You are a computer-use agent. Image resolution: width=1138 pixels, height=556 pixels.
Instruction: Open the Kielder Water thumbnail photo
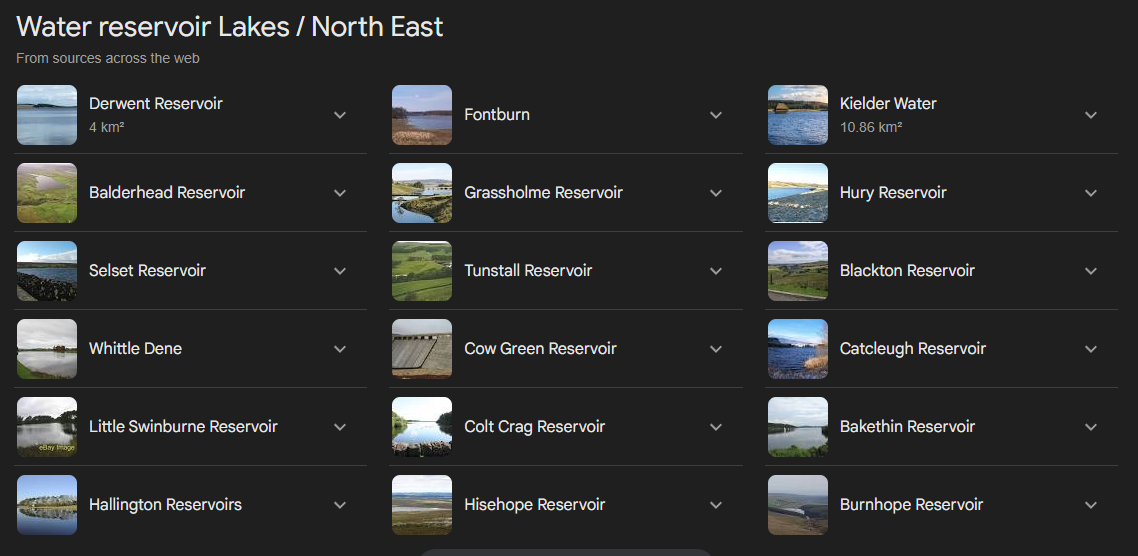(x=798, y=115)
